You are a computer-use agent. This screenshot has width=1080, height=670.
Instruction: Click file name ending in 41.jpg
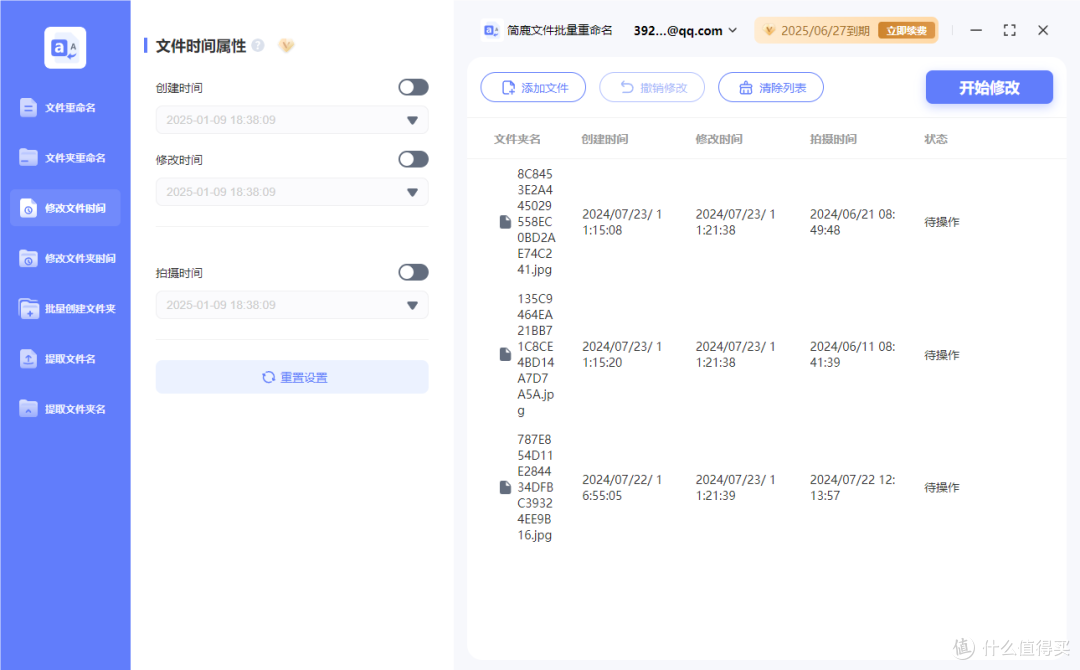pyautogui.click(x=536, y=222)
